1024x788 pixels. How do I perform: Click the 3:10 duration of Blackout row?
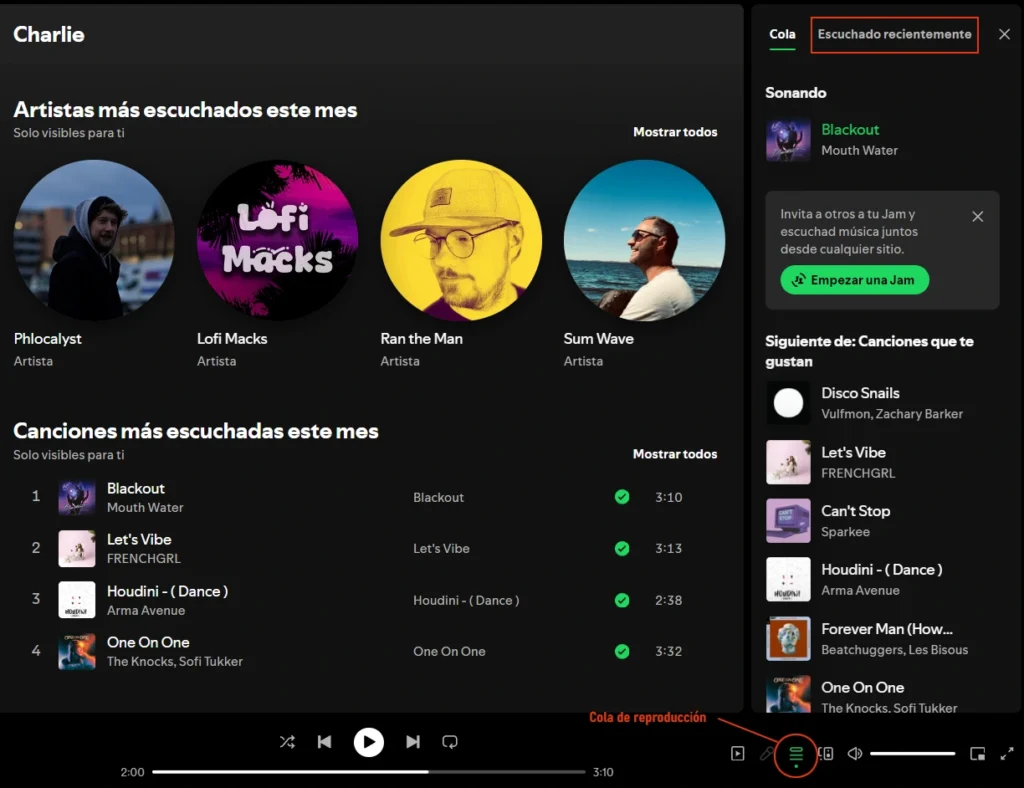coord(669,497)
